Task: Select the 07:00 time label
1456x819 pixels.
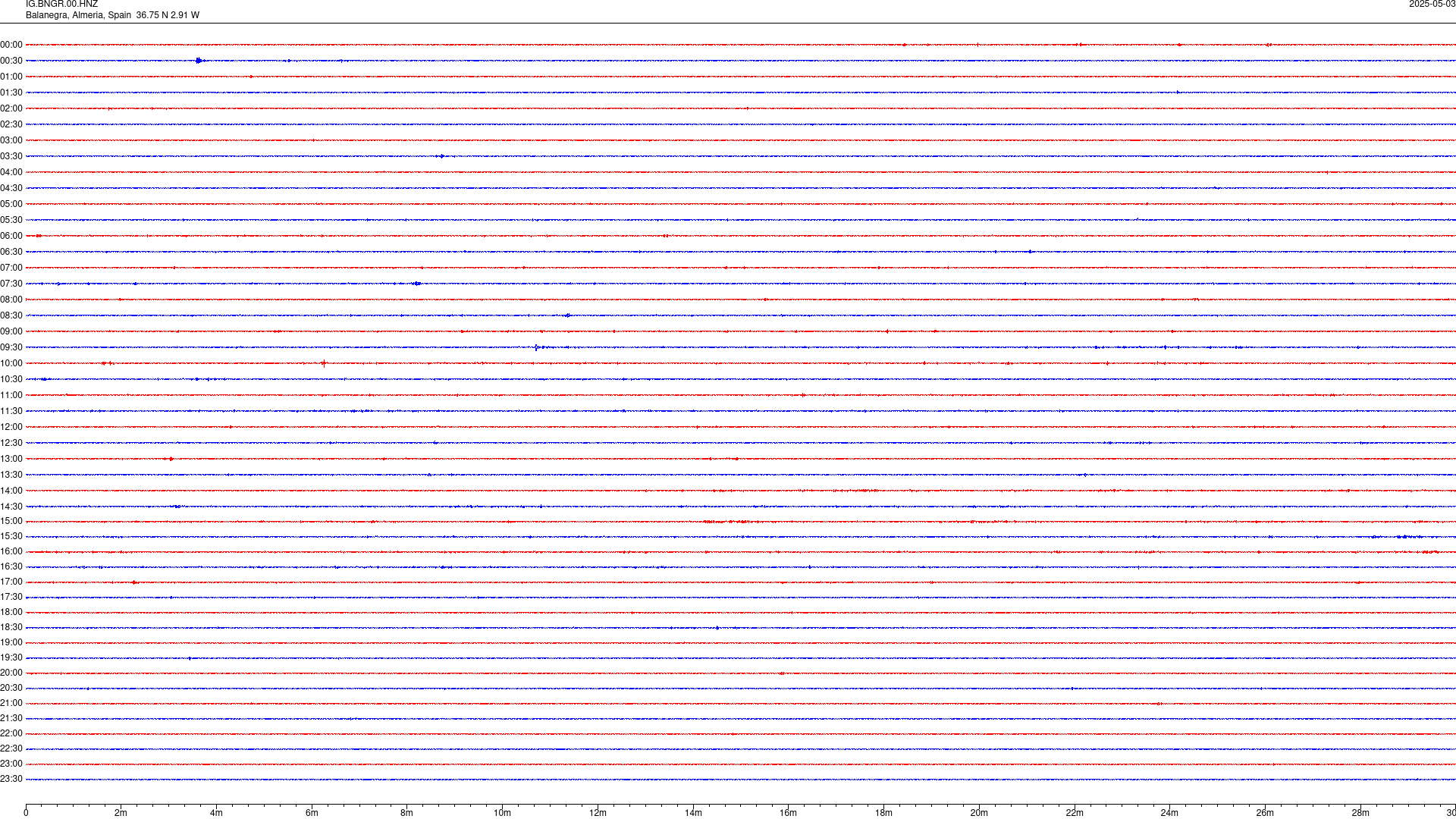Action: 11,268
